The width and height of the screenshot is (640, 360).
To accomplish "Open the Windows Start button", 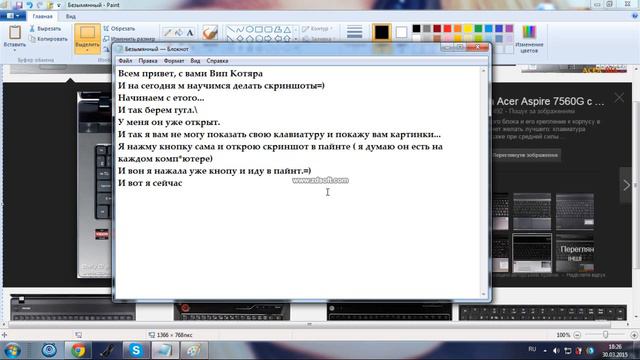I will tap(12, 351).
